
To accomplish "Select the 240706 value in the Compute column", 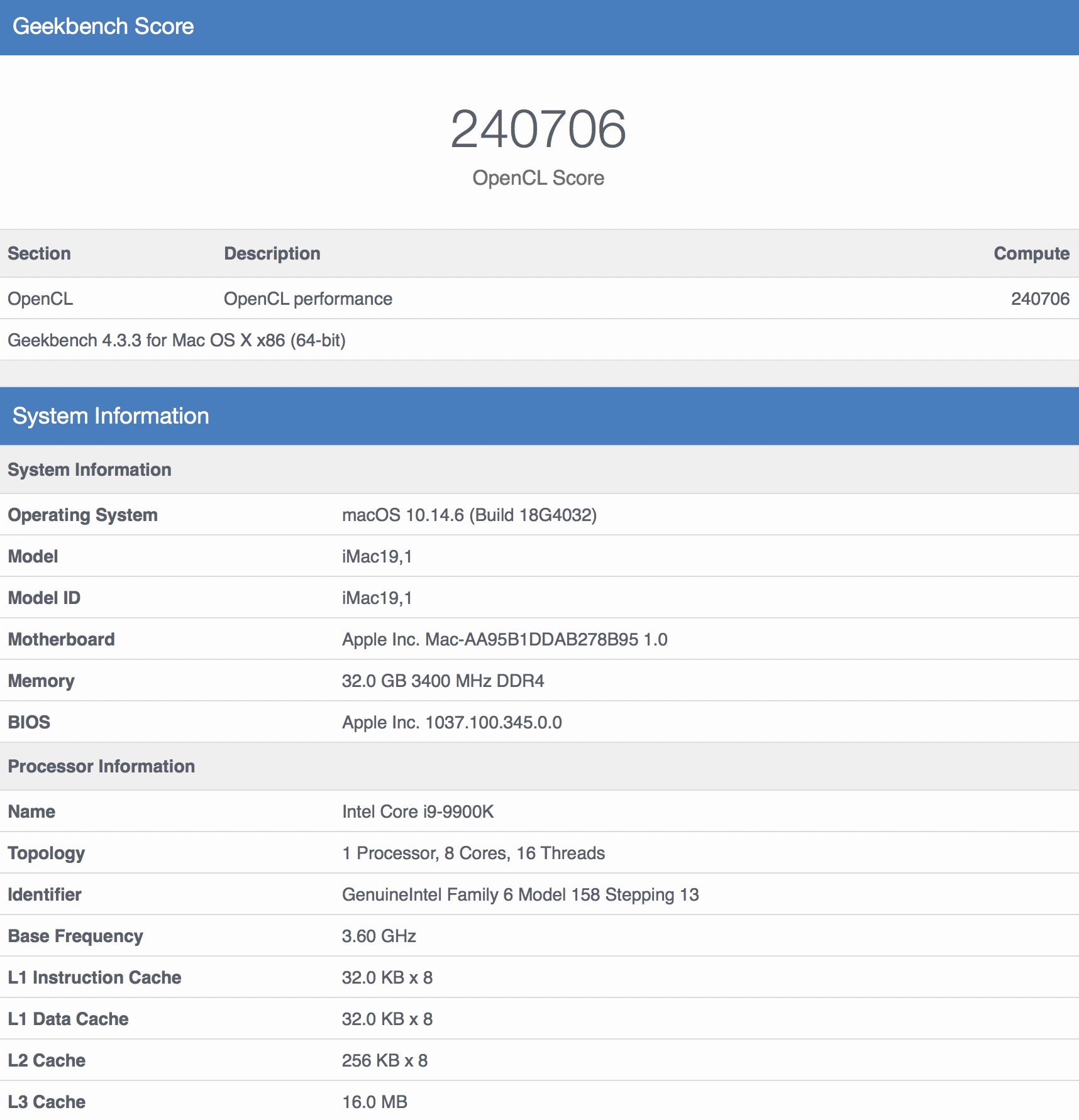I will click(x=1040, y=299).
